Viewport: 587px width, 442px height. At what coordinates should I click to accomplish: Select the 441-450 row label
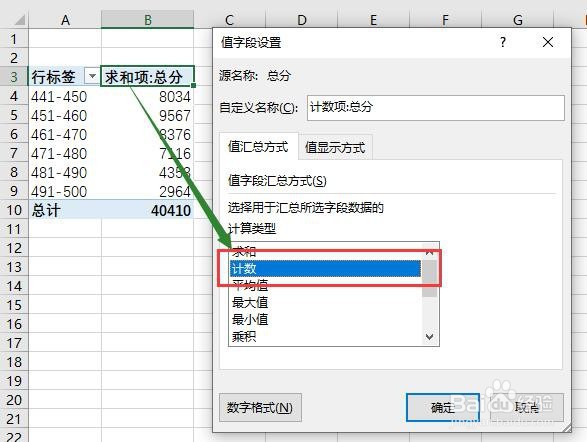click(x=65, y=97)
